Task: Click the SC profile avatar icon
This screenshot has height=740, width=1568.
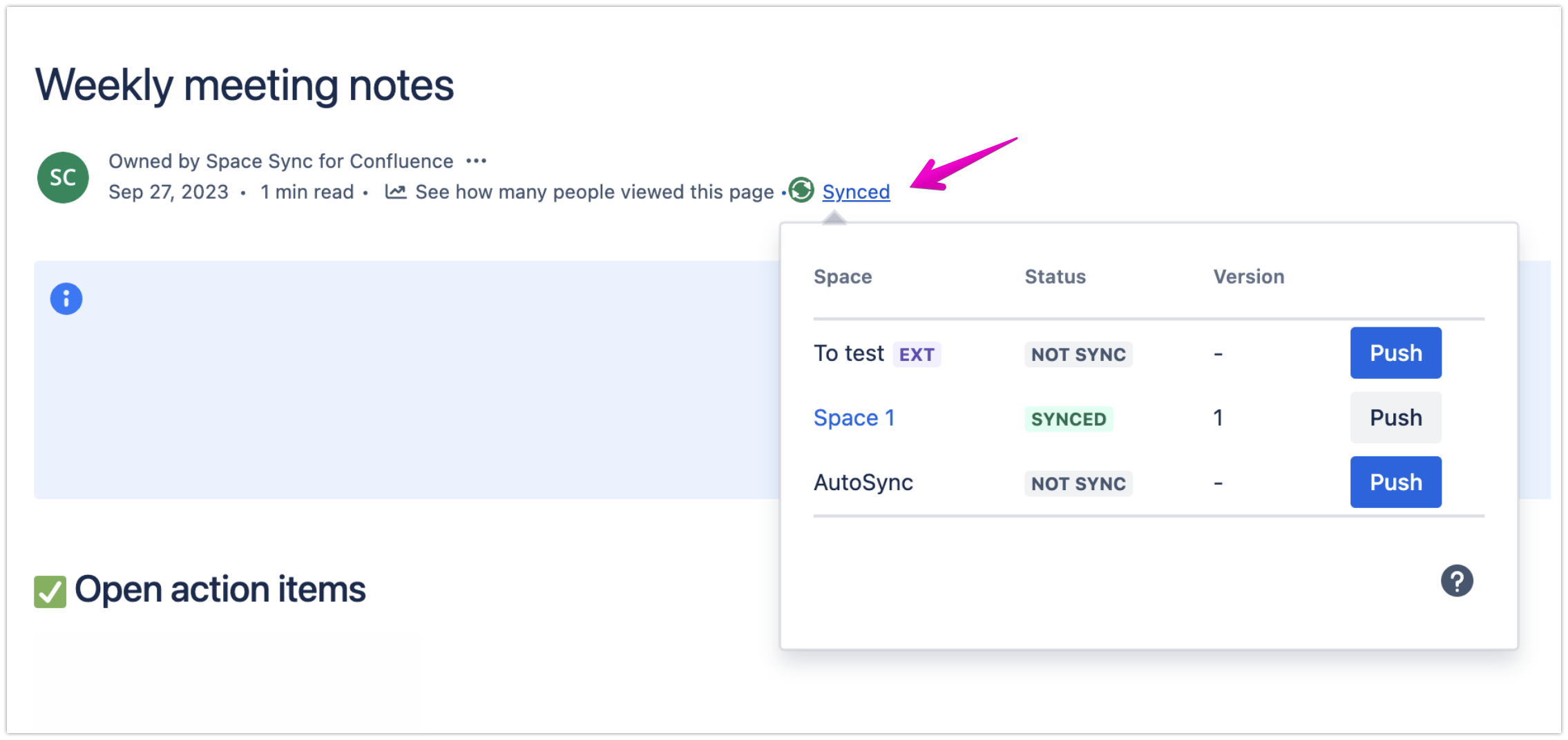Action: 62,177
